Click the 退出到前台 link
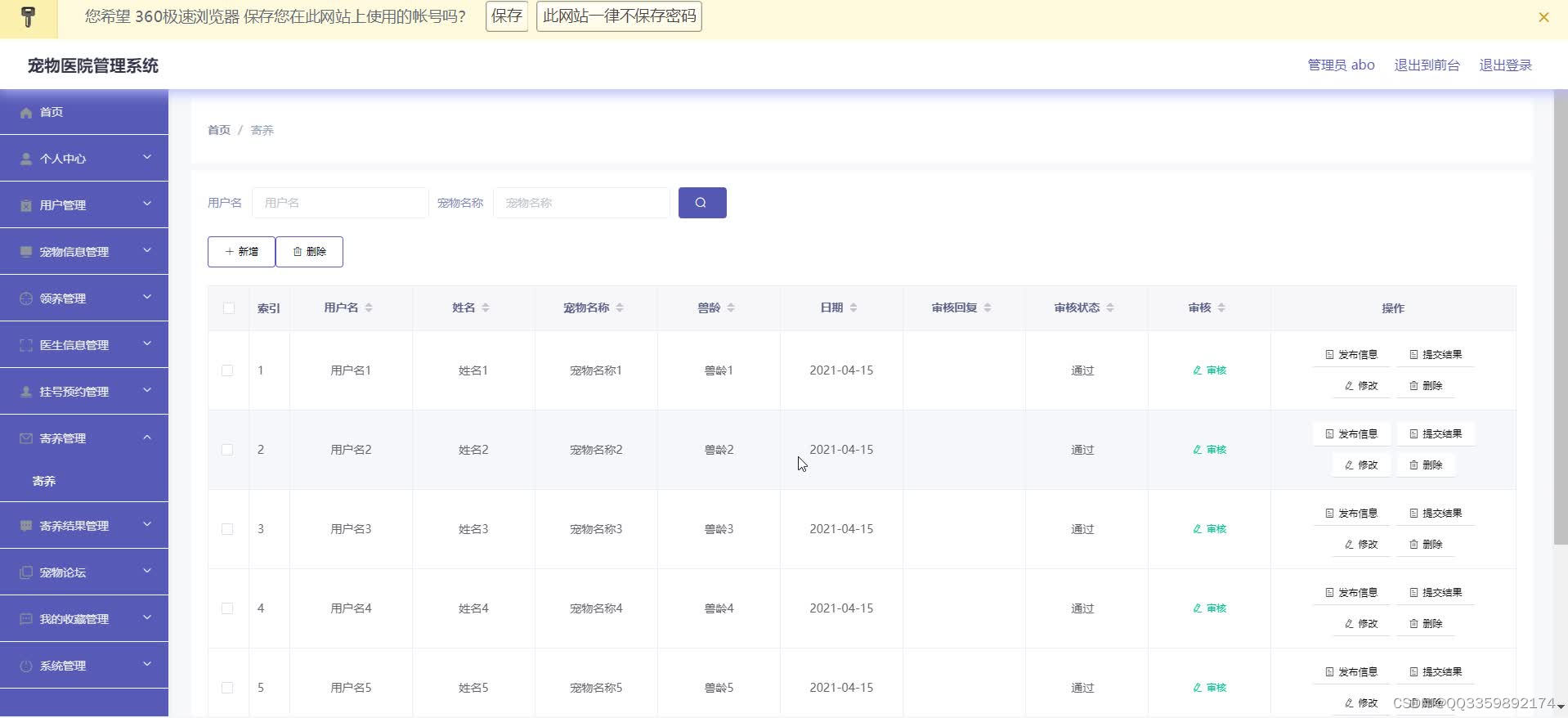 (x=1427, y=65)
